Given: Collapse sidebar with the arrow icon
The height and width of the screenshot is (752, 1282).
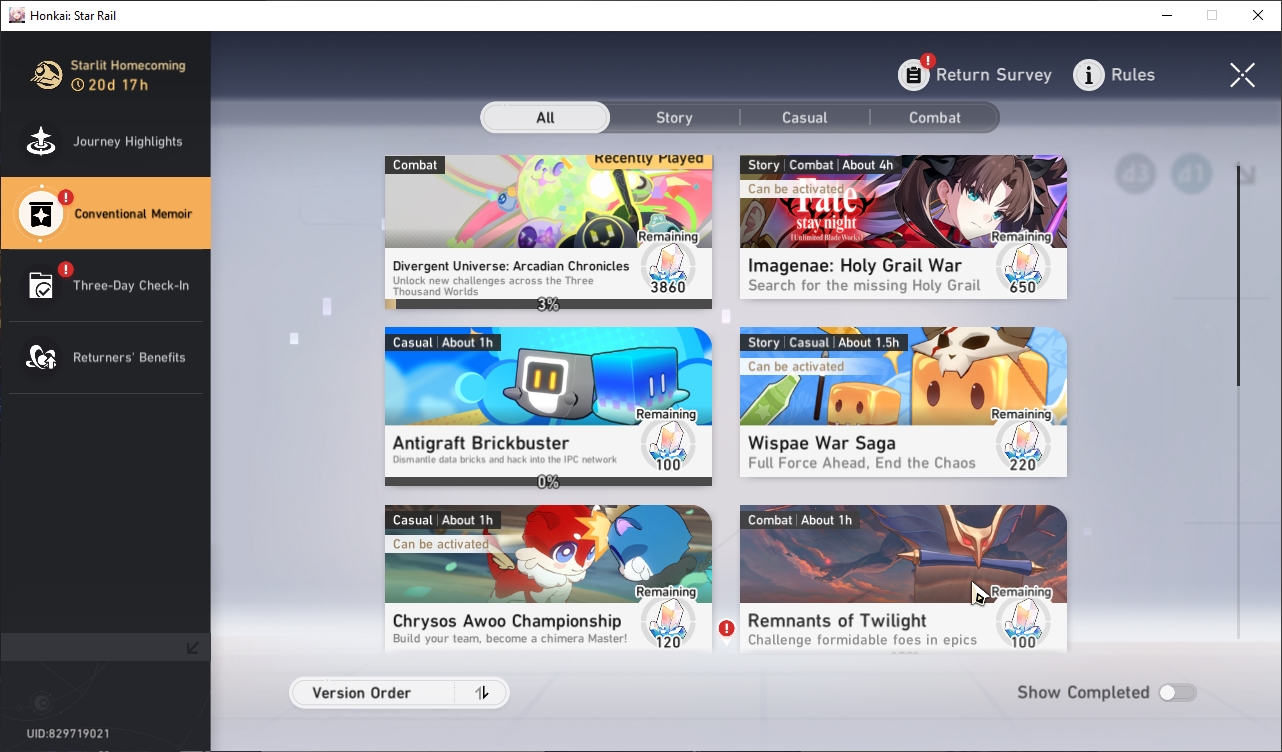Looking at the screenshot, I should (193, 648).
